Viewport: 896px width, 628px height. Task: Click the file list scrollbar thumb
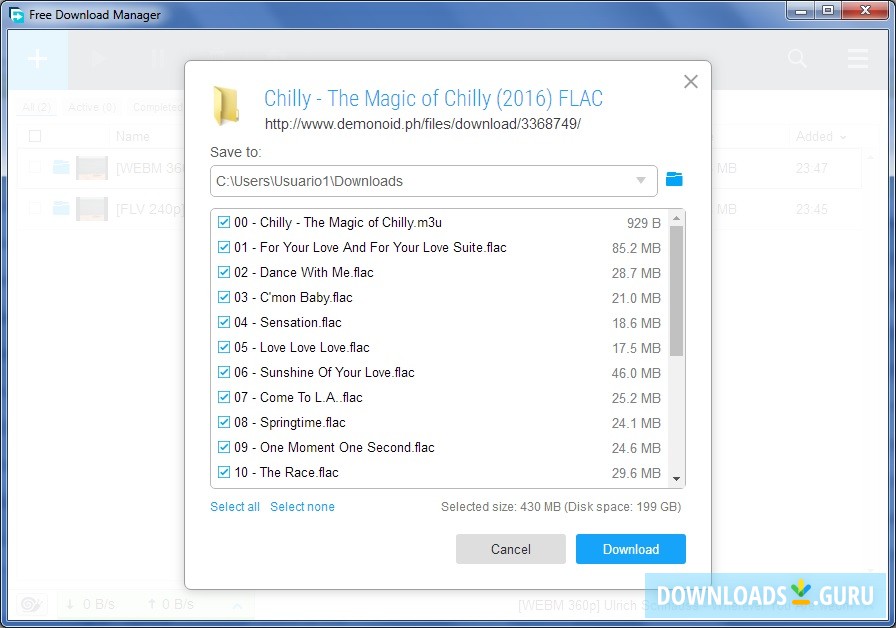coord(677,291)
